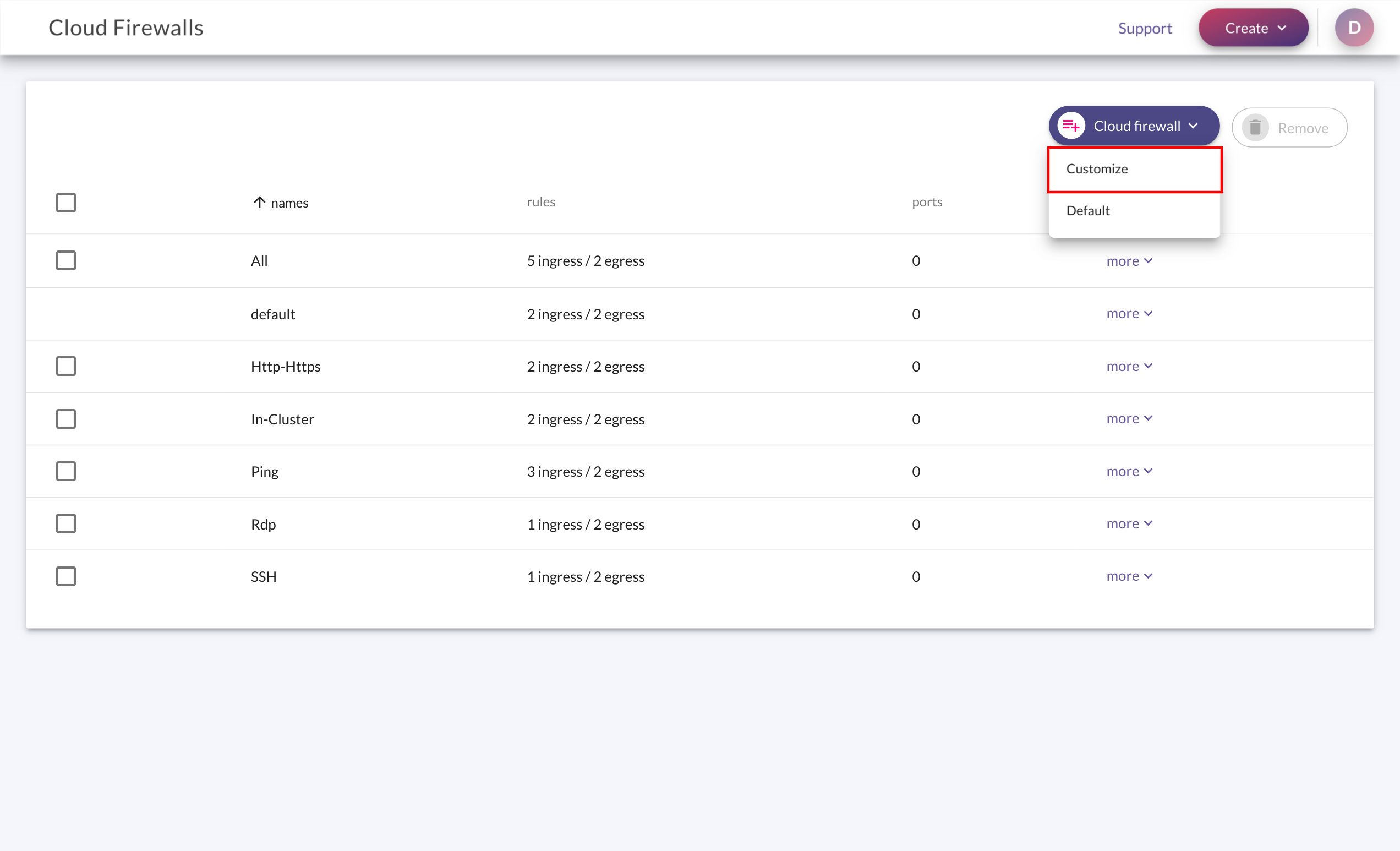Click the Create button in header

click(1246, 28)
